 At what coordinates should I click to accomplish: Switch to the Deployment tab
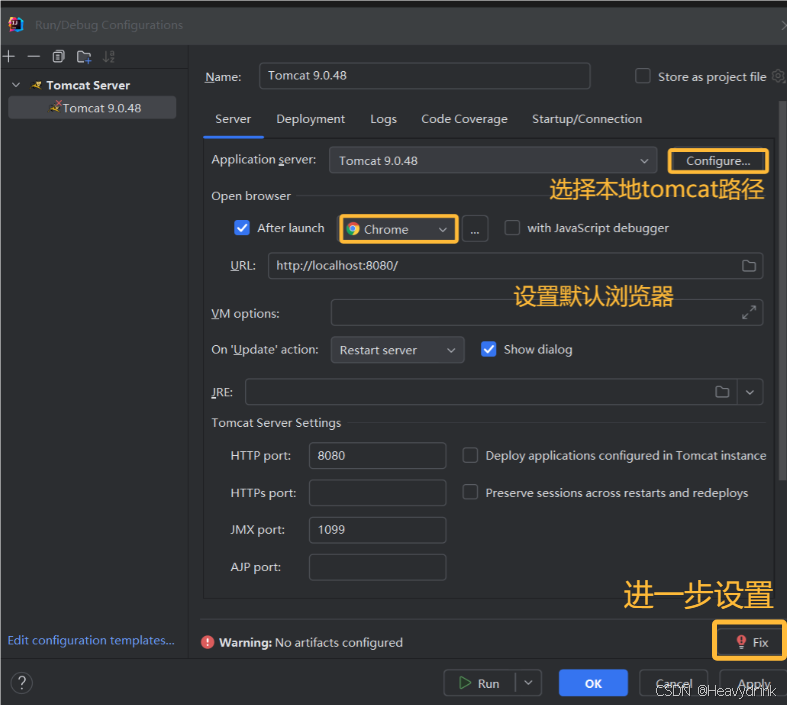(310, 119)
